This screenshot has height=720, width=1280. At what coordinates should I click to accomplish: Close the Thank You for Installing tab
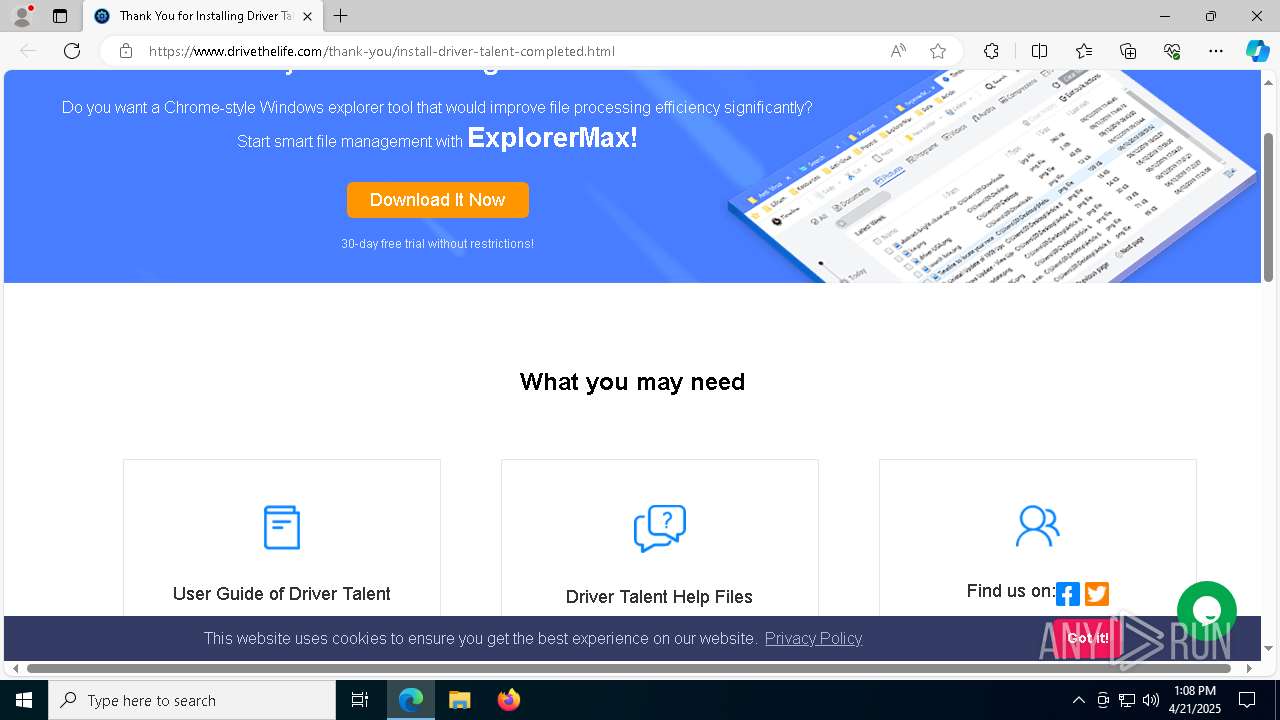[307, 16]
